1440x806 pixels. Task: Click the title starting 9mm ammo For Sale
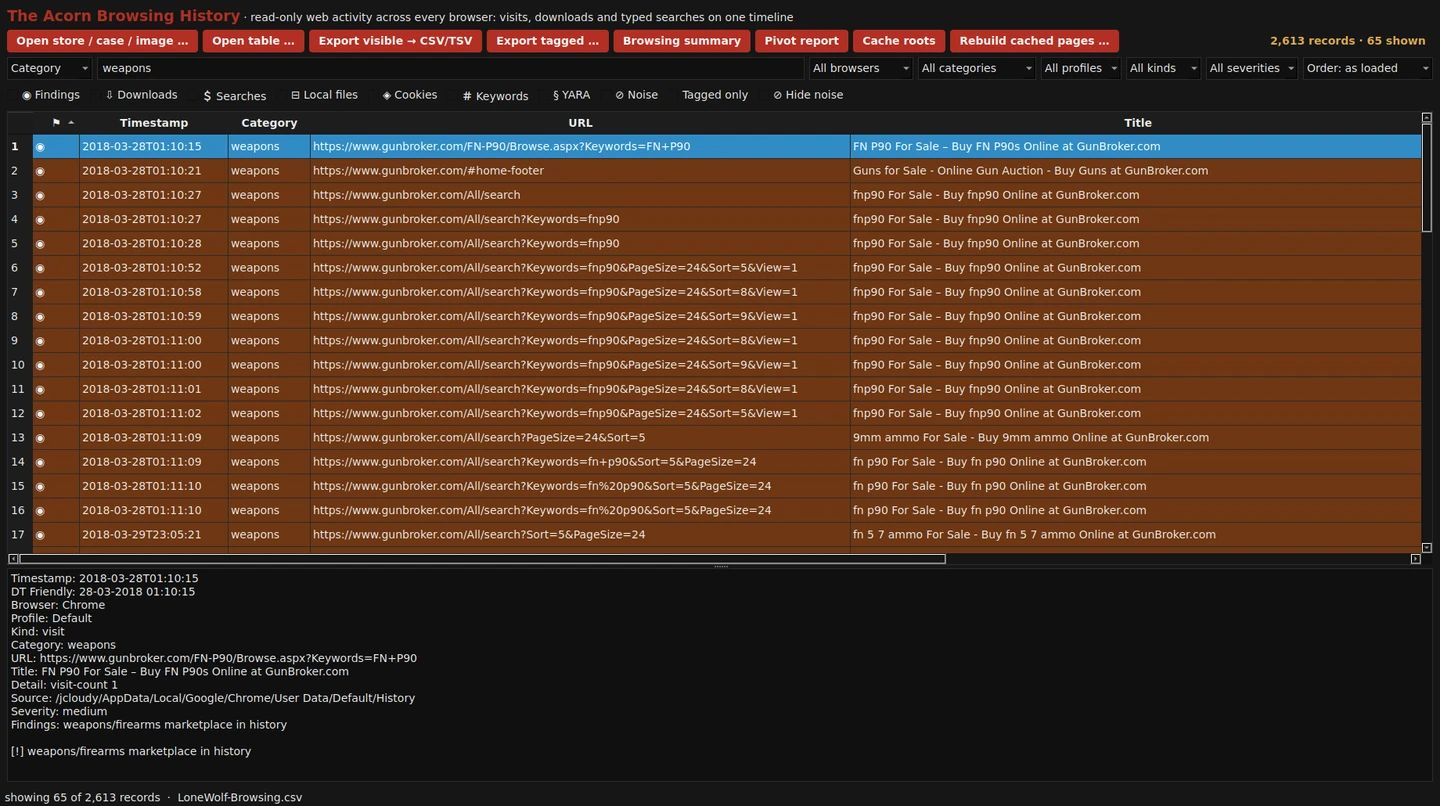pos(1136,438)
